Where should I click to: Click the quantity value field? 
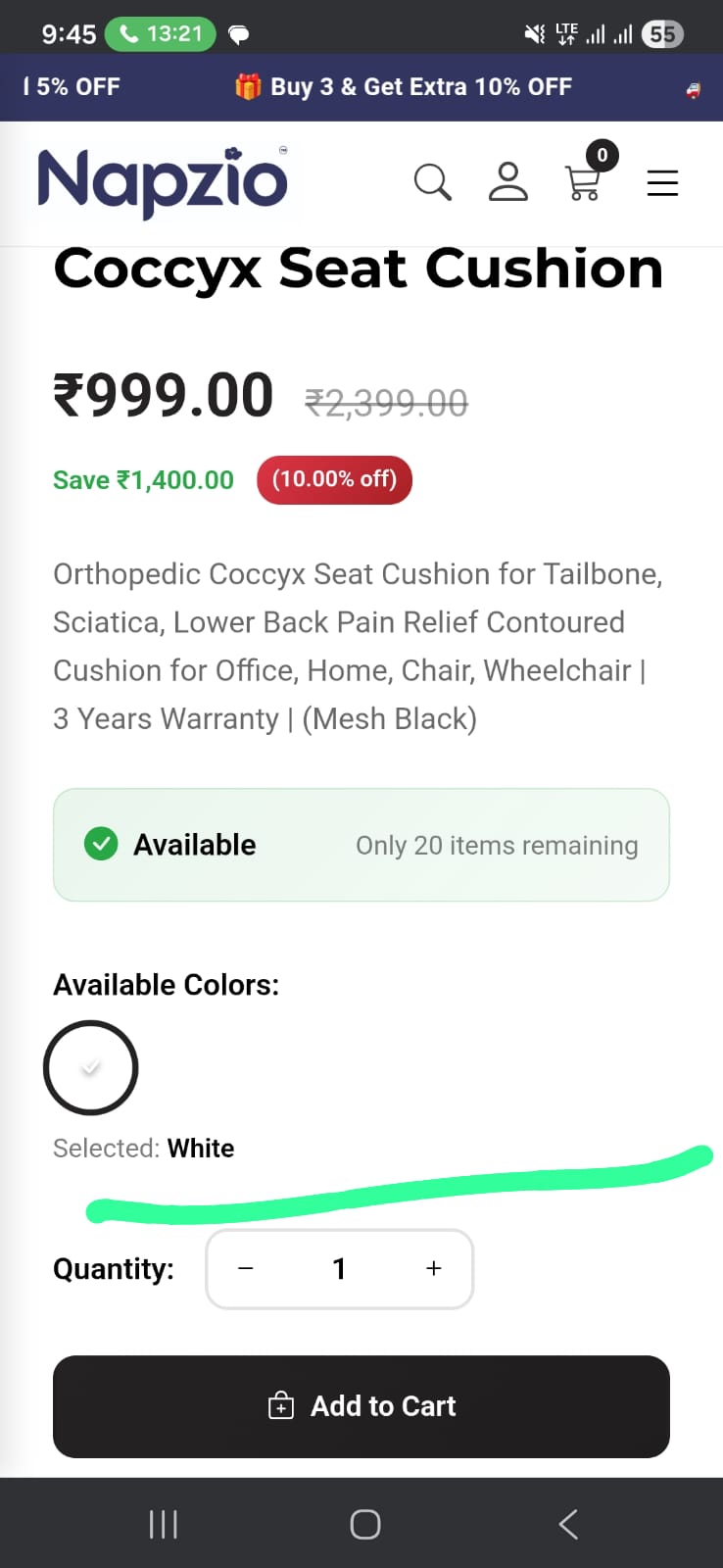pos(339,1269)
